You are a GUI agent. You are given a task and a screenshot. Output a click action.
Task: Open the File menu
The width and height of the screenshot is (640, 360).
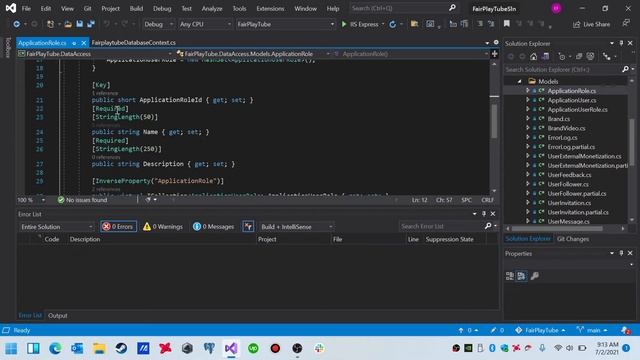pos(26,9)
